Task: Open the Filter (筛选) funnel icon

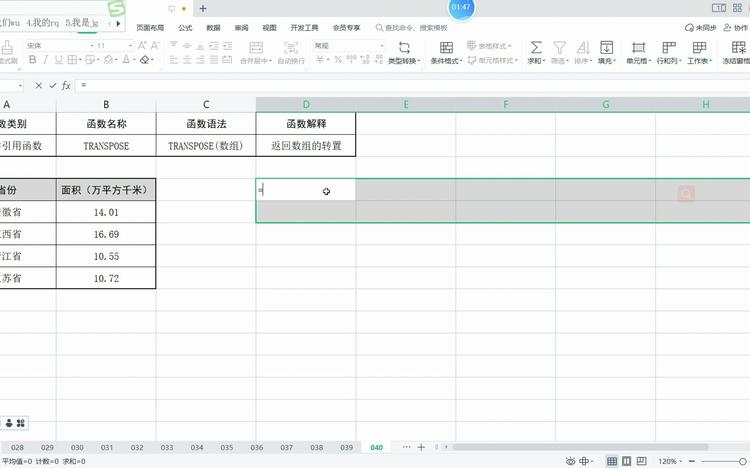Action: [x=559, y=47]
